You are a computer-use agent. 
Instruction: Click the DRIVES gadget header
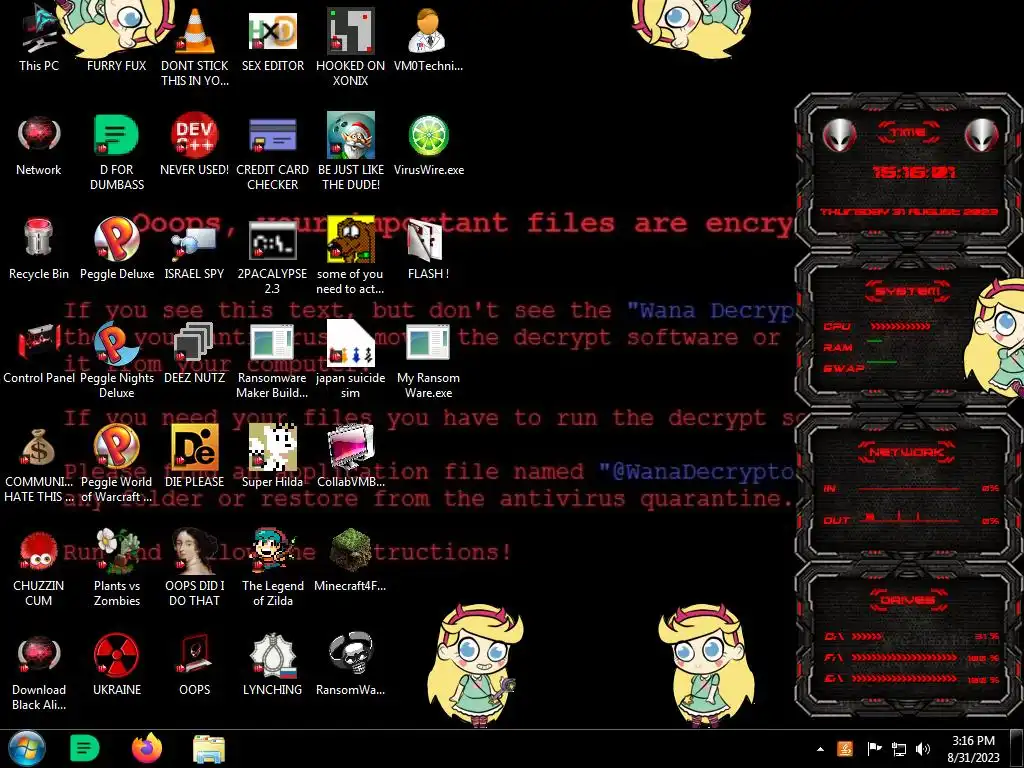(x=908, y=600)
